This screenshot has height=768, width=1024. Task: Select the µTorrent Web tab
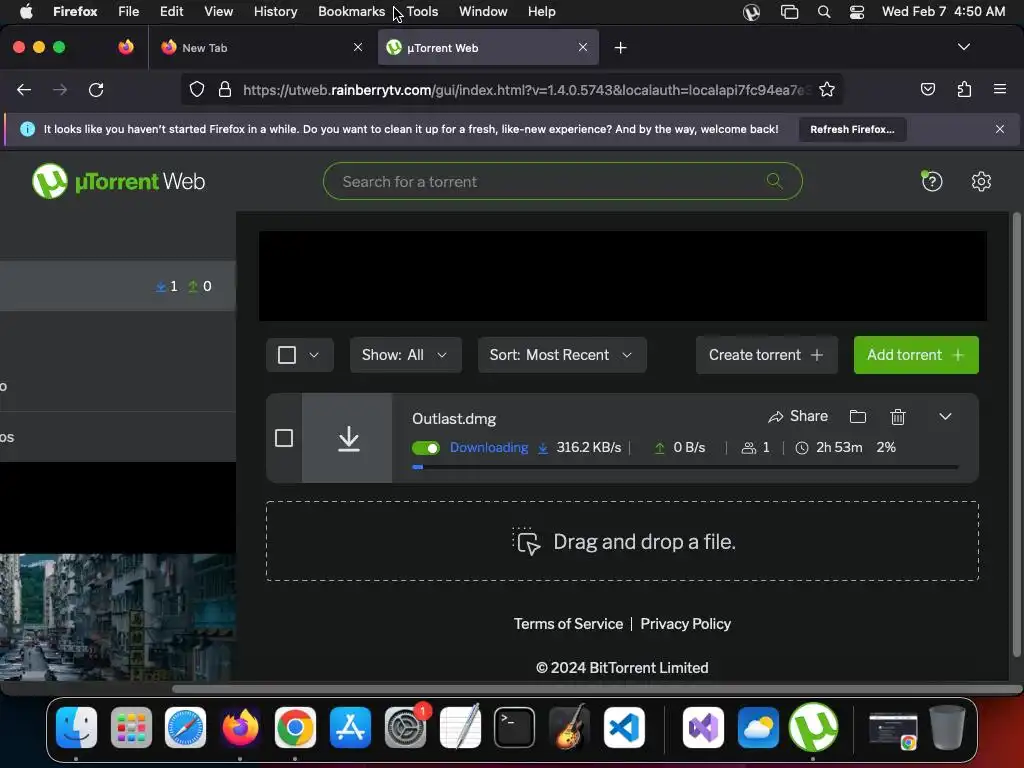(x=488, y=48)
